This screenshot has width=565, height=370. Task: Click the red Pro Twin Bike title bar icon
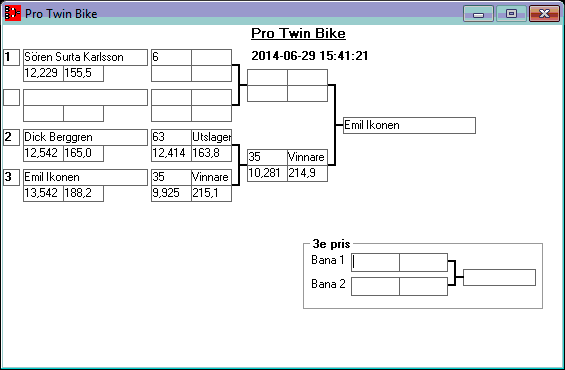click(13, 13)
